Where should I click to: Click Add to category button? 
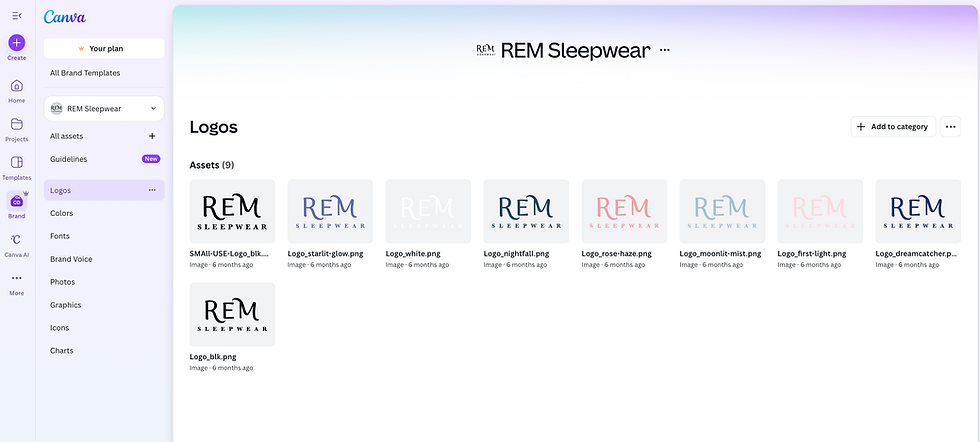[x=893, y=127]
